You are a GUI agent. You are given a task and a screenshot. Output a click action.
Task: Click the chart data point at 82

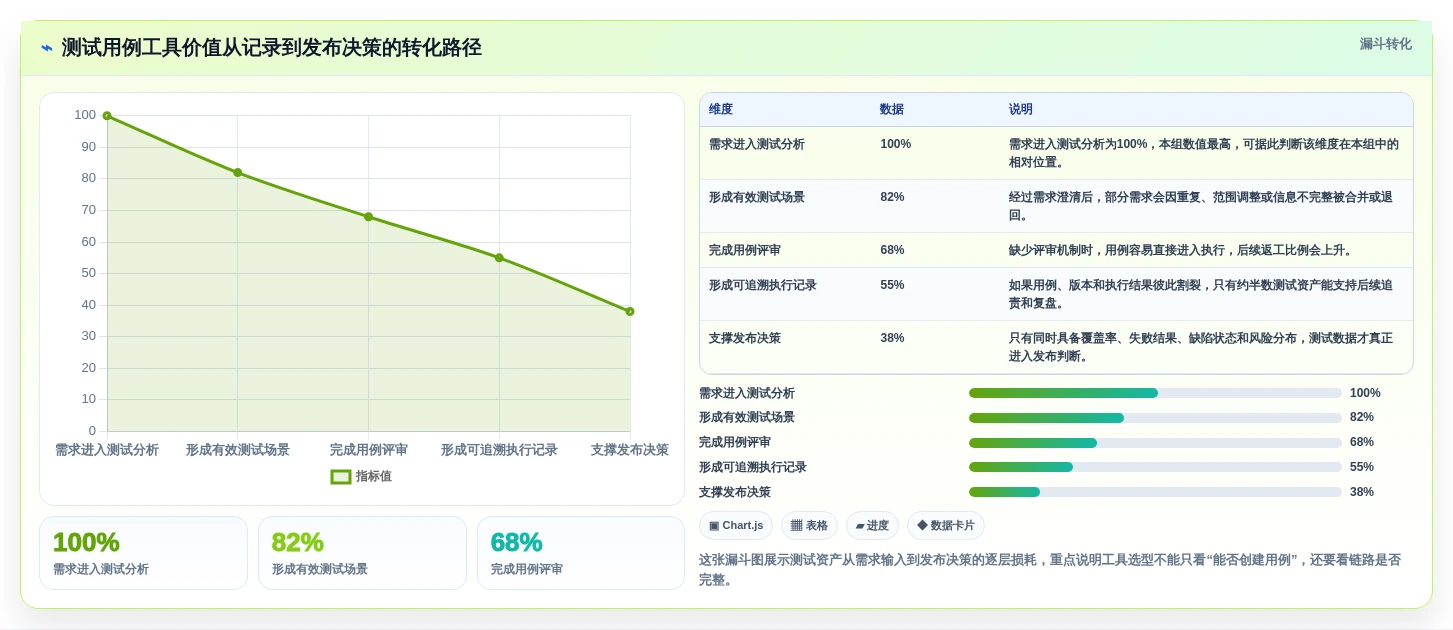click(238, 172)
